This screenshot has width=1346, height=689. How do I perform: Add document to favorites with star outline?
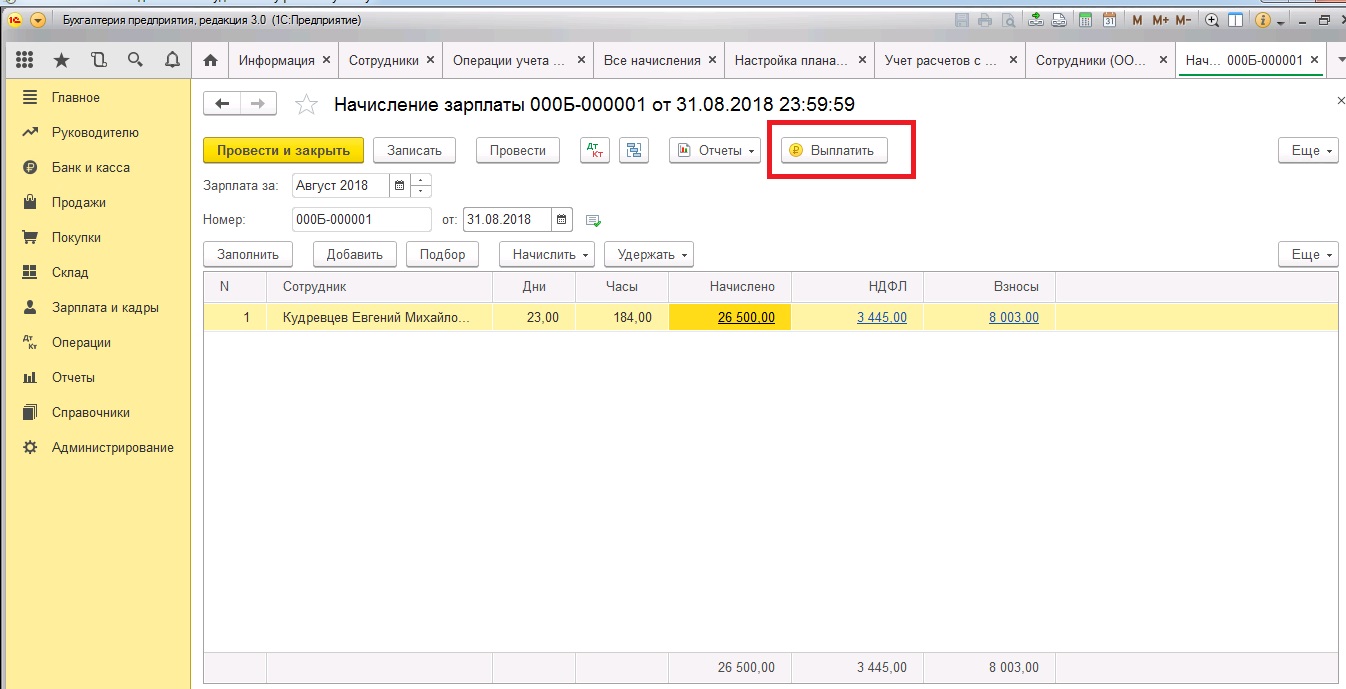point(307,105)
